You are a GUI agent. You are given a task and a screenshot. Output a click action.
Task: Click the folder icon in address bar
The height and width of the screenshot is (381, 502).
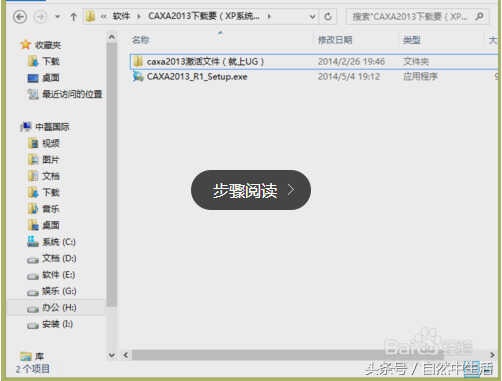click(90, 16)
